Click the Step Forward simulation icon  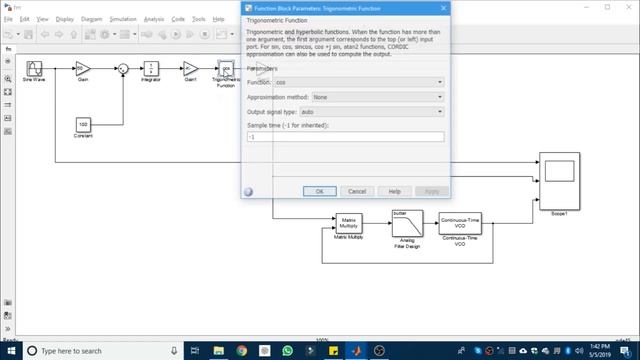click(190, 35)
